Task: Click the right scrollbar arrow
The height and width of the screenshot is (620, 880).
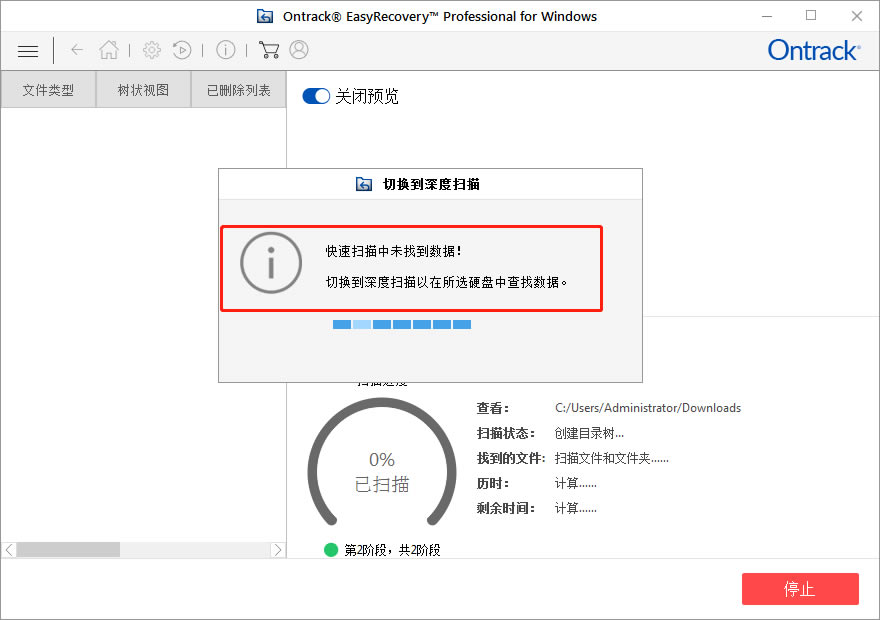Action: (x=278, y=550)
